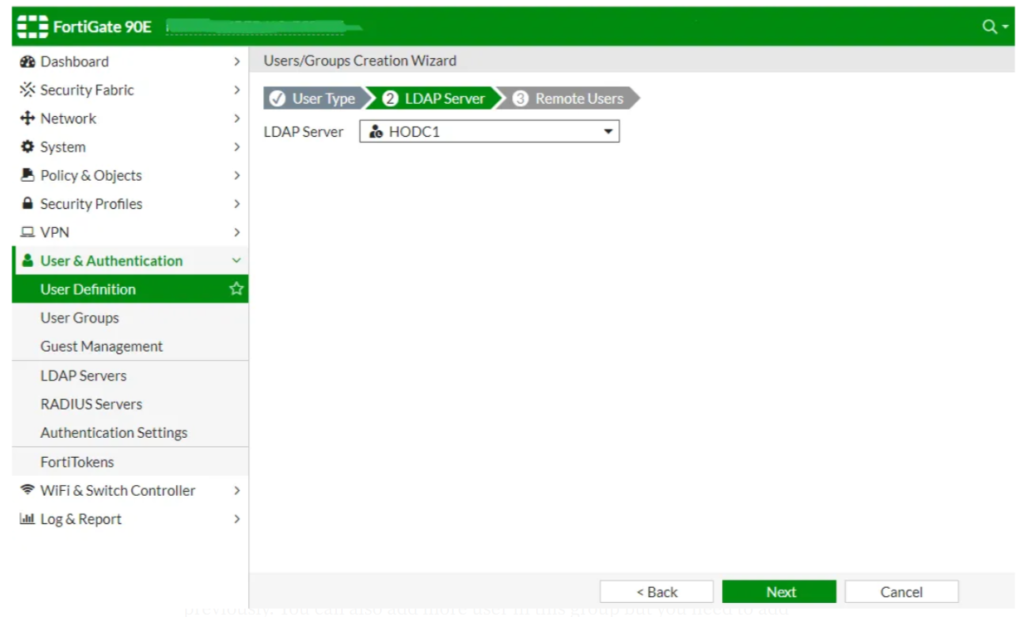Open the RADIUS Servers menu item

click(x=130, y=404)
